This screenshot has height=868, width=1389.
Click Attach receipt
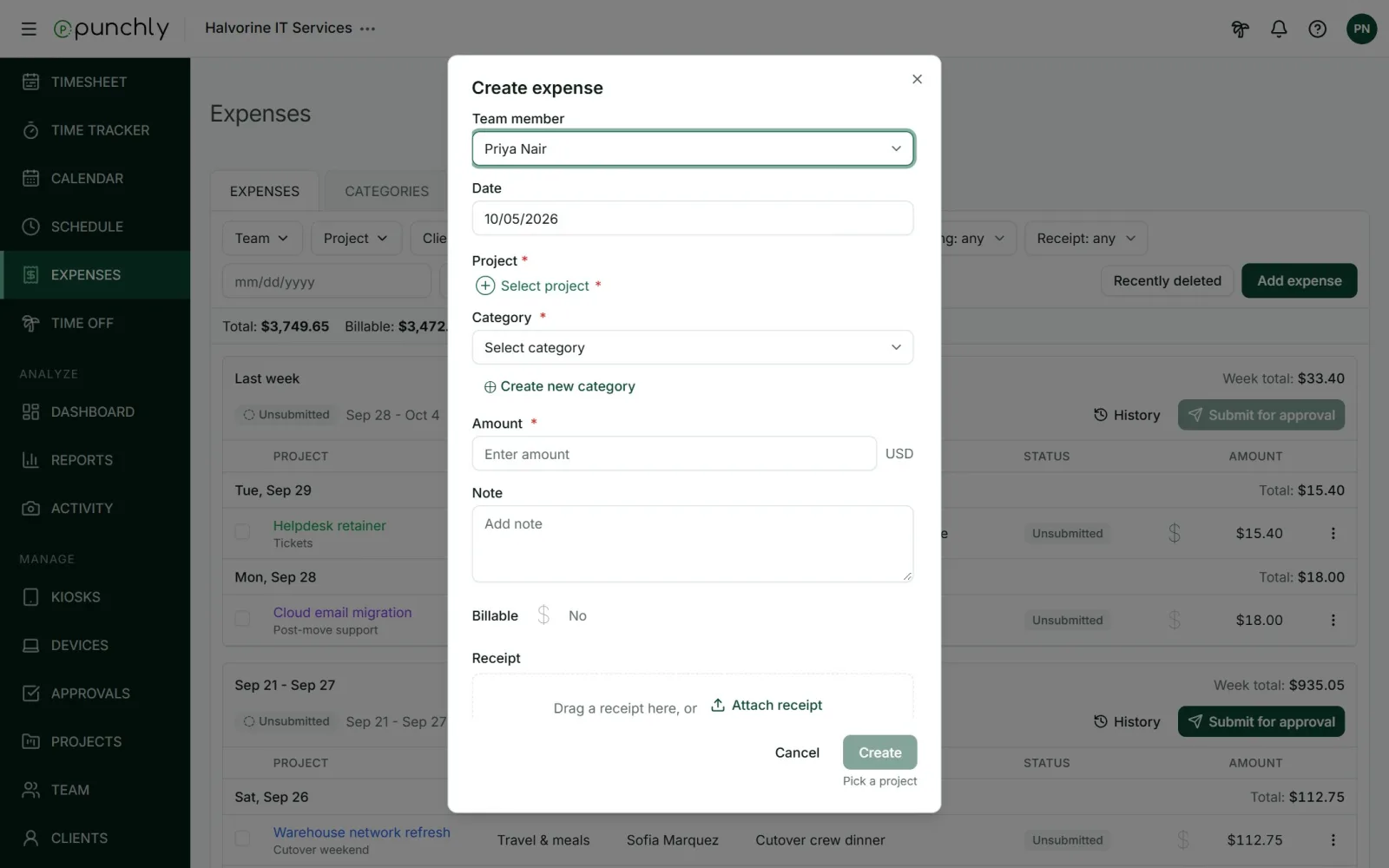pos(767,705)
